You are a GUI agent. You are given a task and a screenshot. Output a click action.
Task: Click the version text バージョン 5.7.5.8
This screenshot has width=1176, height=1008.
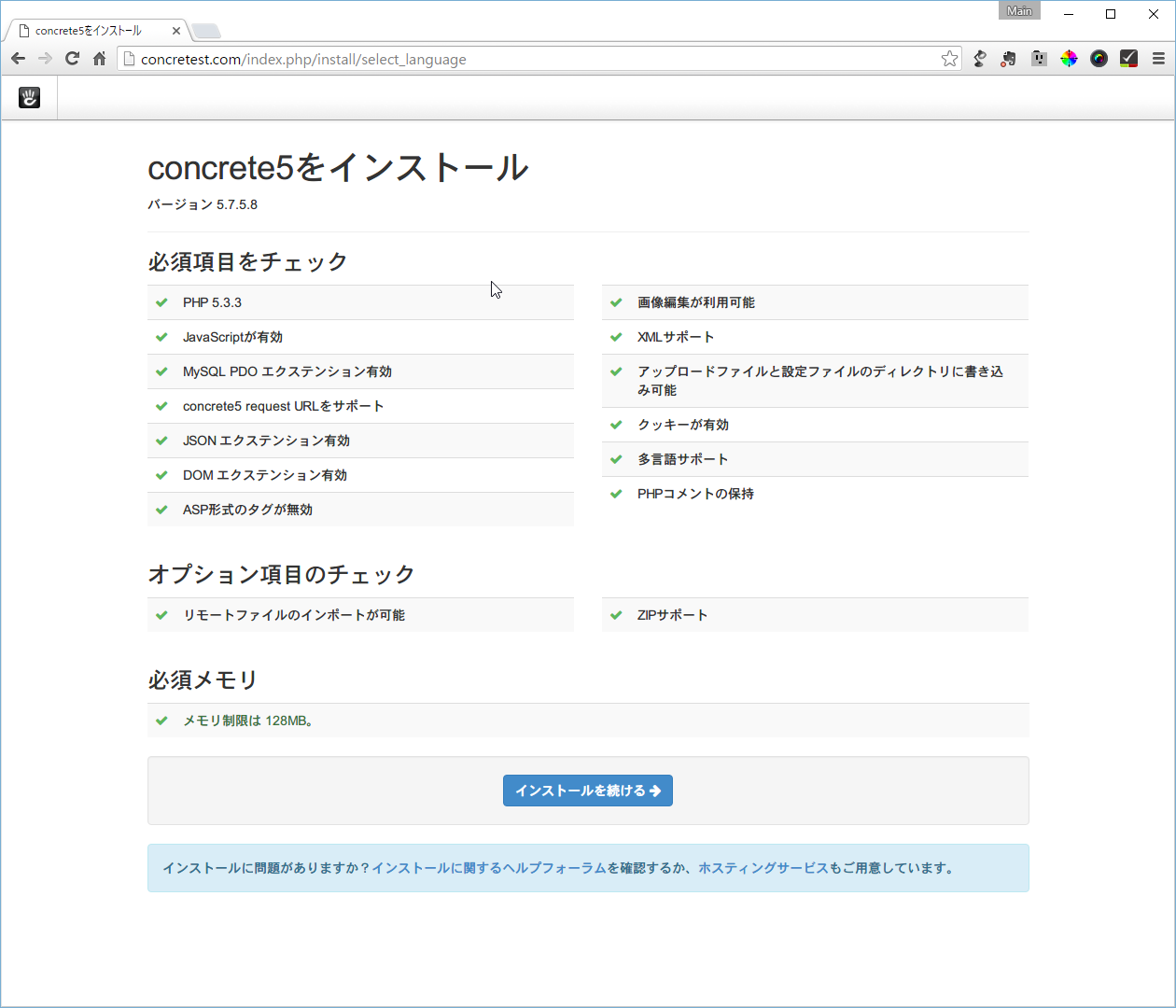[203, 204]
